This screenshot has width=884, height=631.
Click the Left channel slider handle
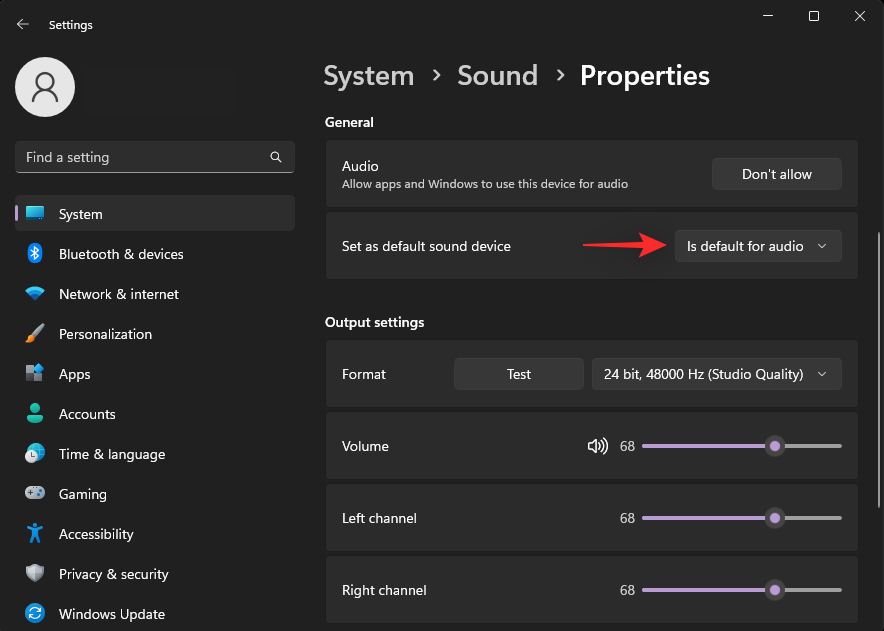point(774,518)
